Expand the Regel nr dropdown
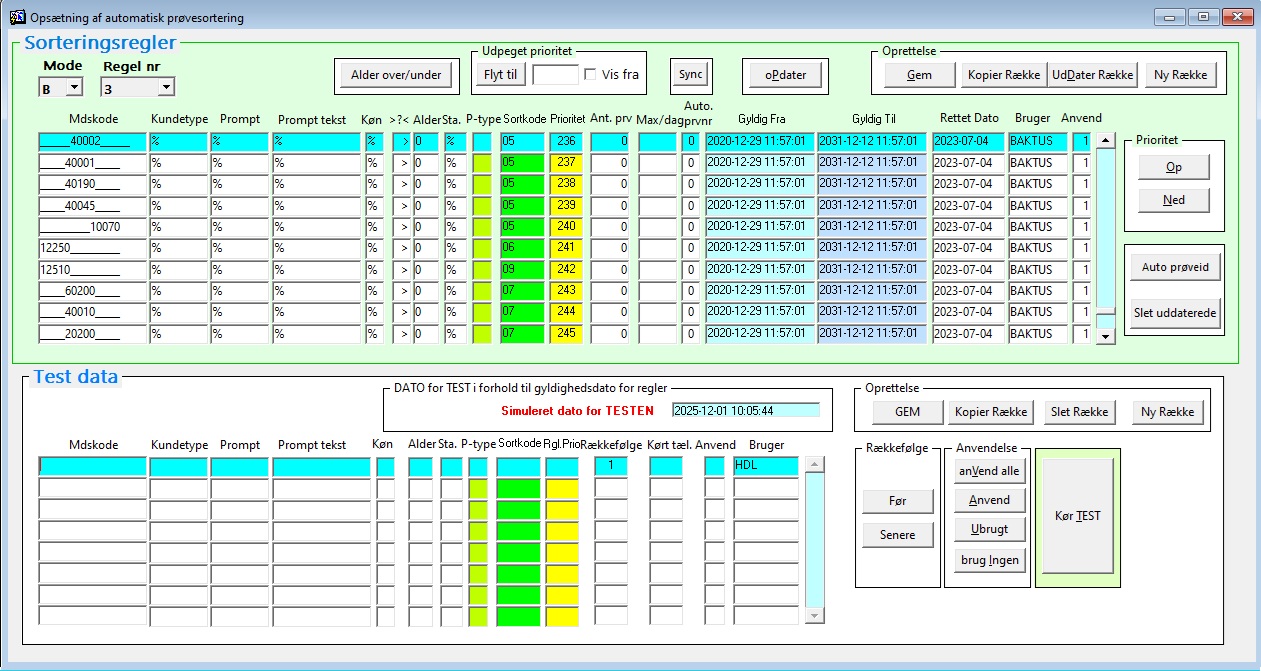The image size is (1261, 671). point(165,88)
